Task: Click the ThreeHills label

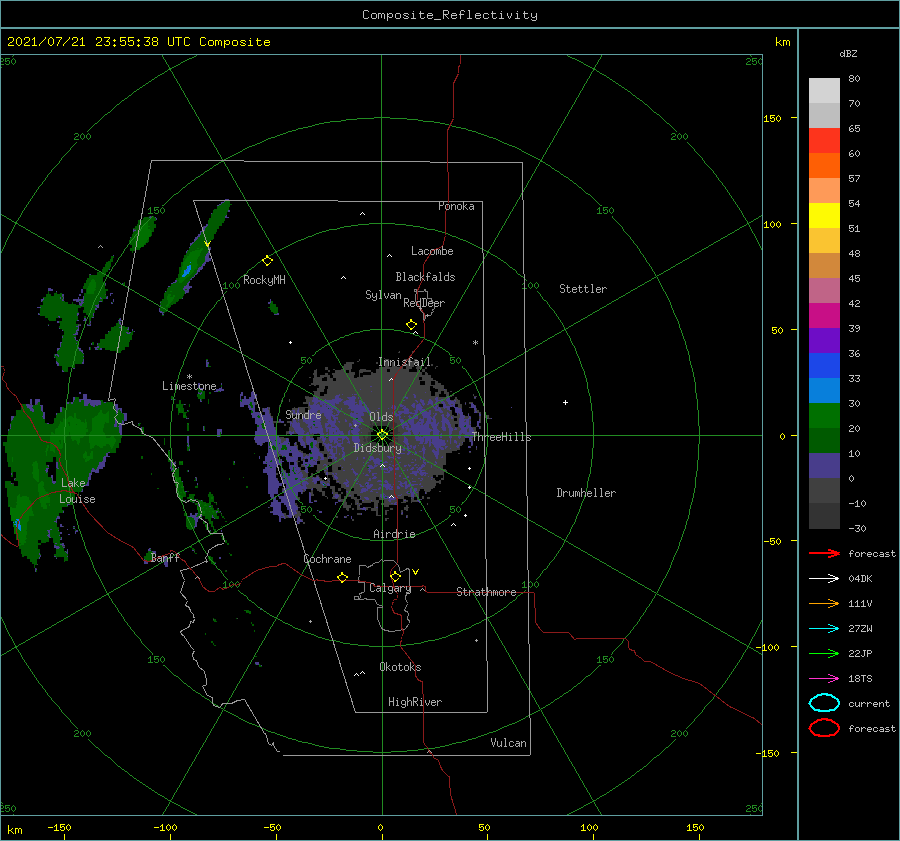Action: pos(501,437)
